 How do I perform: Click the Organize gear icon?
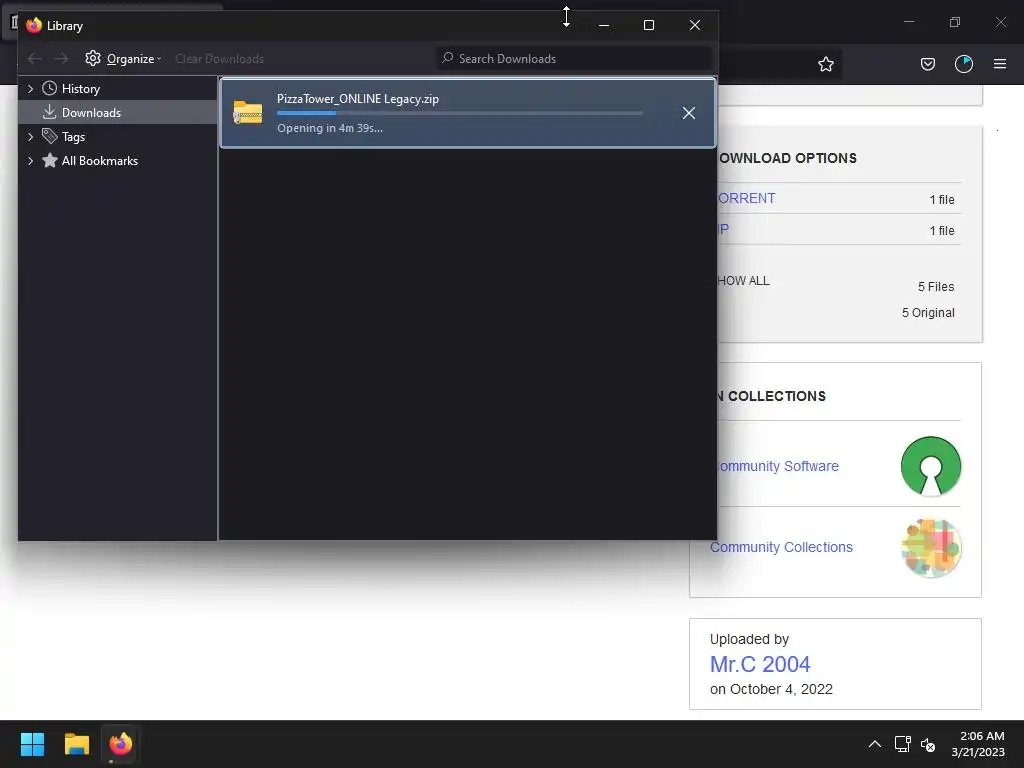93,58
